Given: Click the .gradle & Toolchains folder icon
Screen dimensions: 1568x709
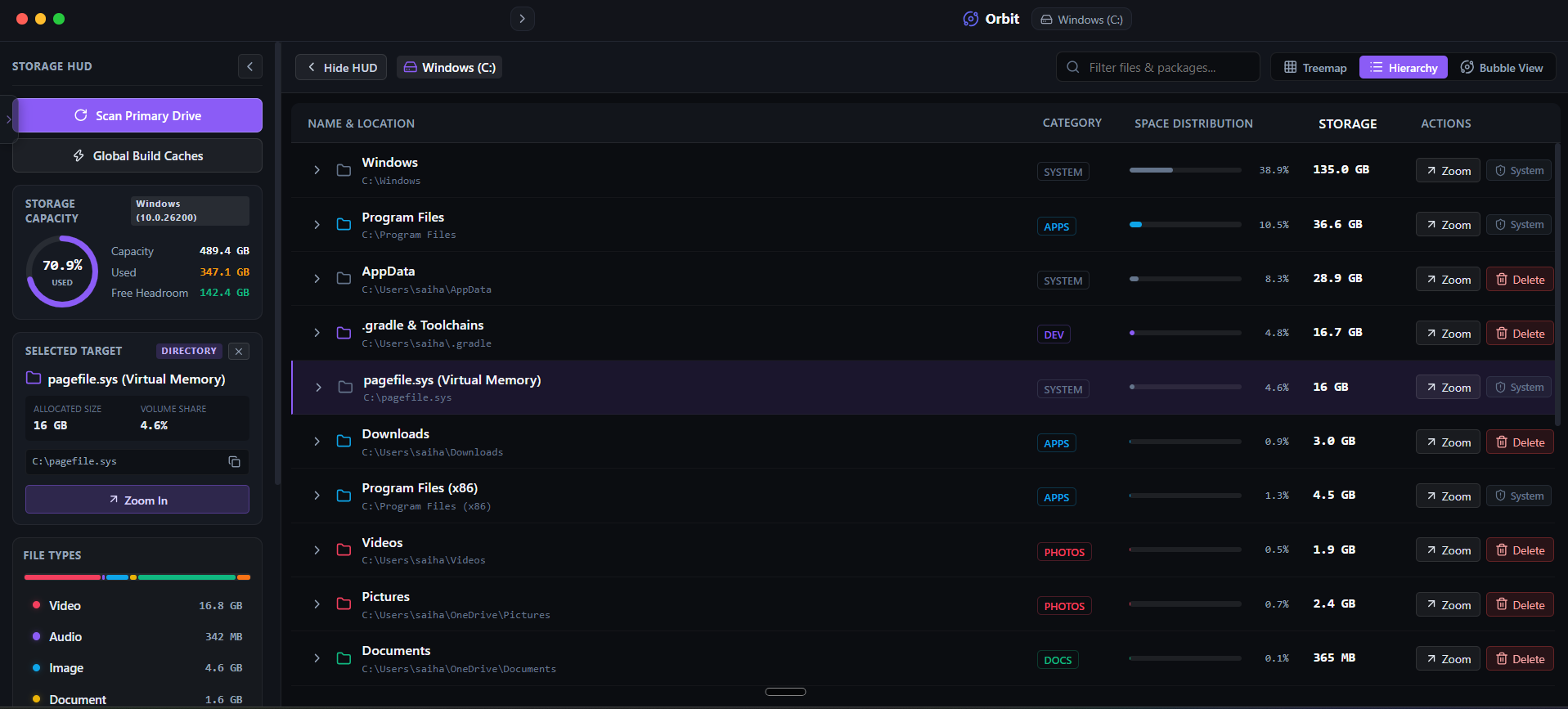Looking at the screenshot, I should [x=344, y=333].
